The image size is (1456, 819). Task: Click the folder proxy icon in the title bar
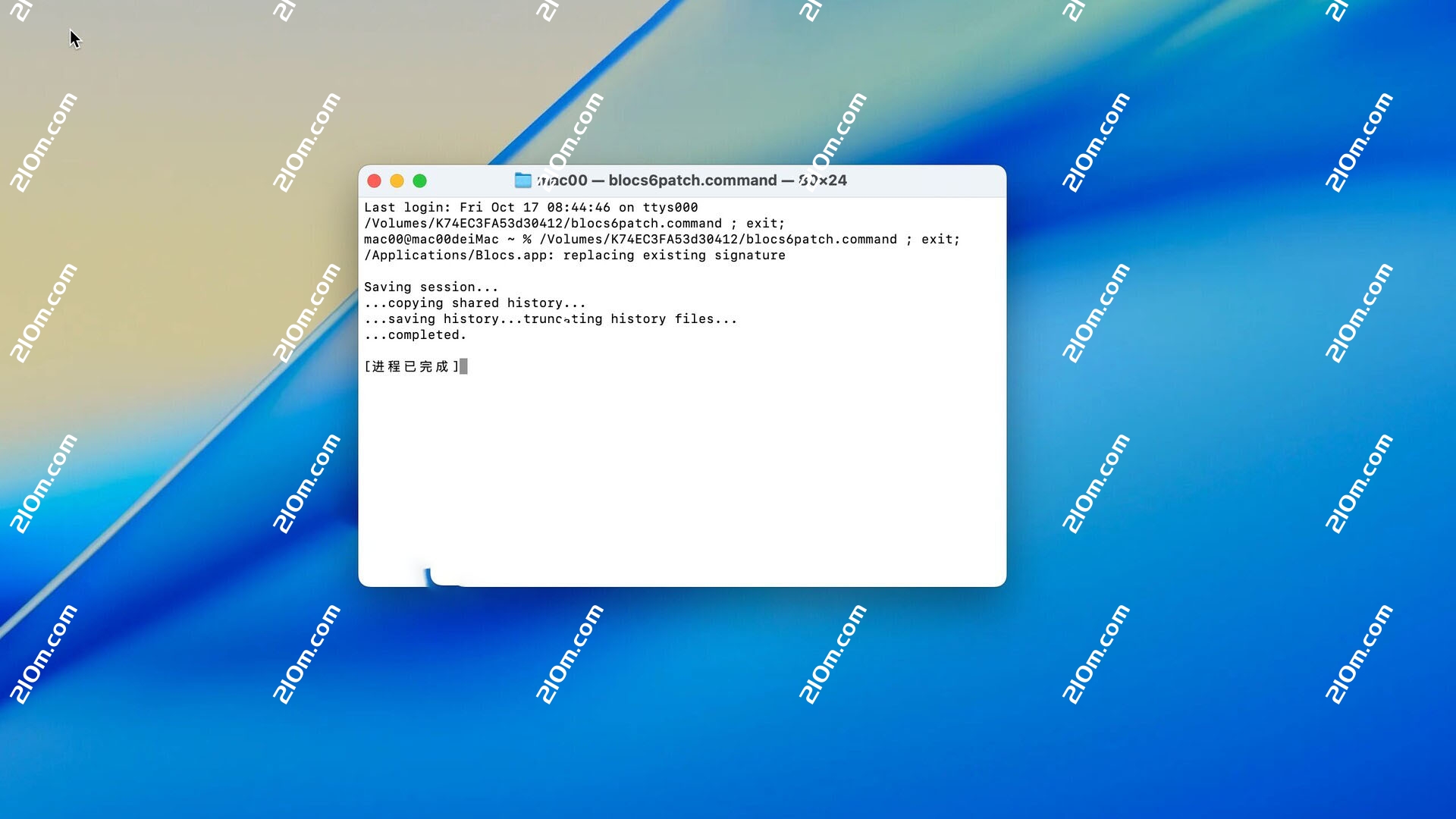[523, 180]
